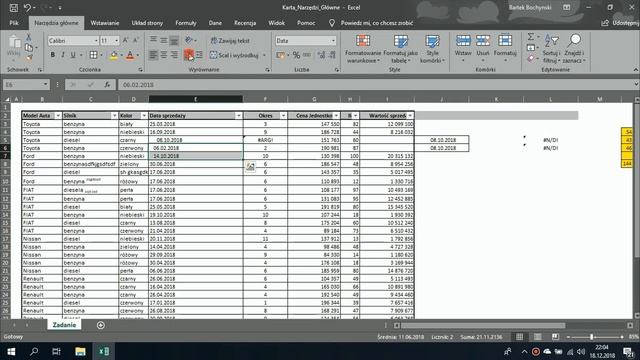Switch to the Układ strony tab

pyautogui.click(x=147, y=23)
